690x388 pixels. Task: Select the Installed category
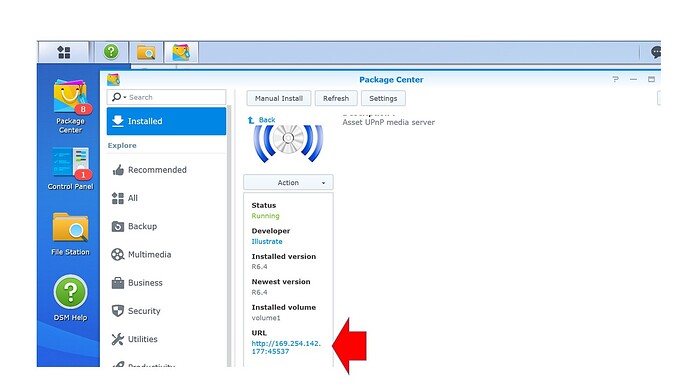tap(166, 121)
